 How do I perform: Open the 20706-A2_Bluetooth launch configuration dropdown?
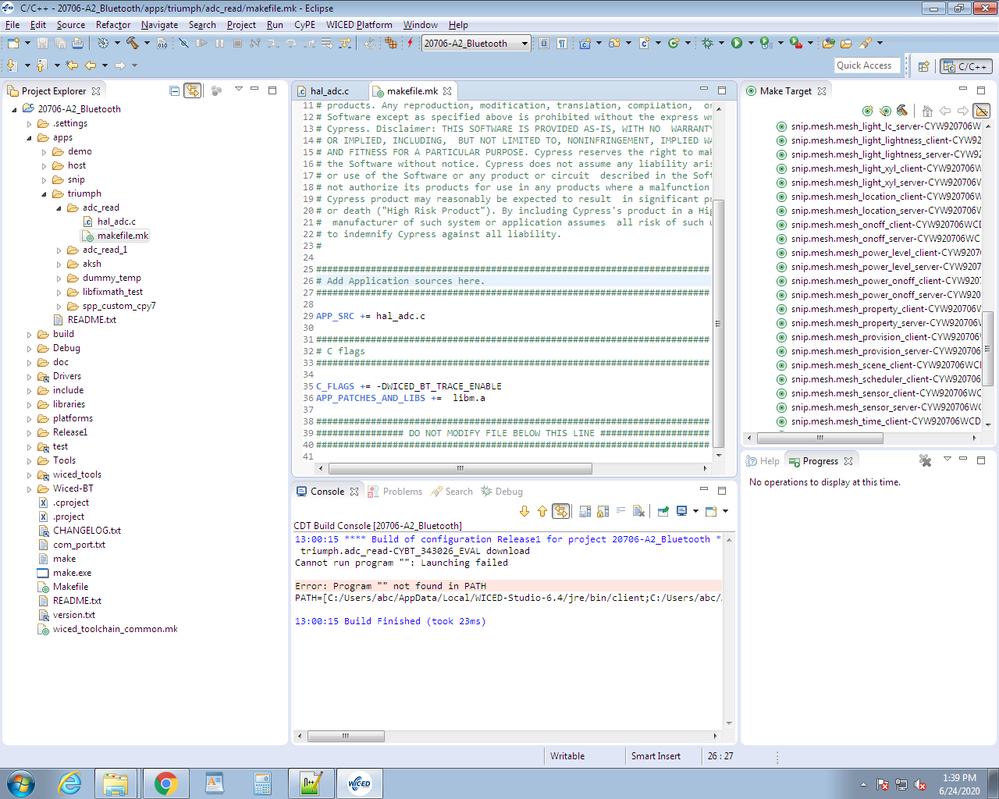tap(523, 44)
